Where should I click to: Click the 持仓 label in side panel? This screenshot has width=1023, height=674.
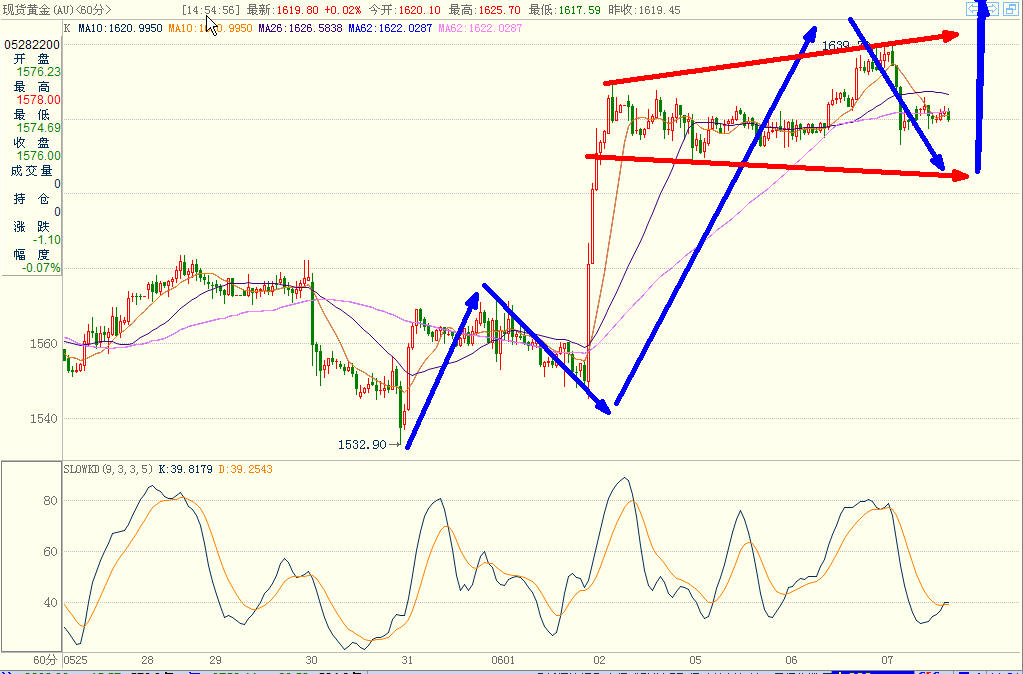click(31, 199)
